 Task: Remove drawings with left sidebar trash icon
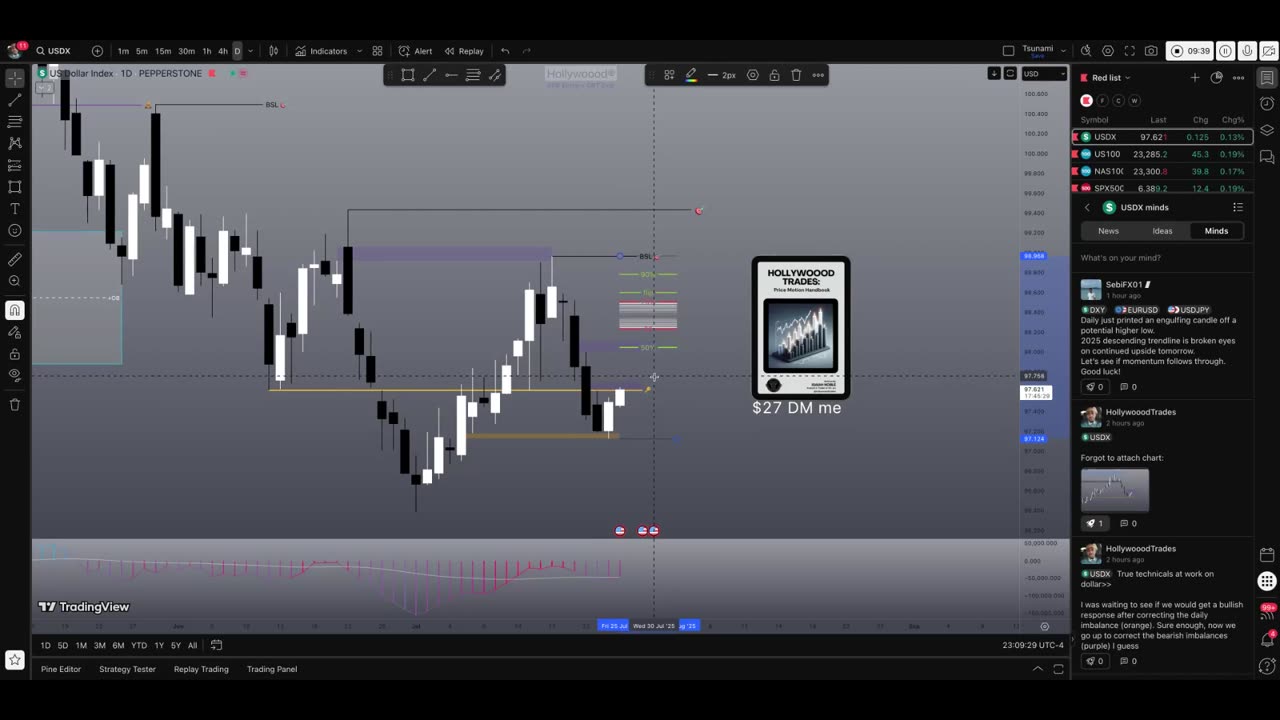15,405
